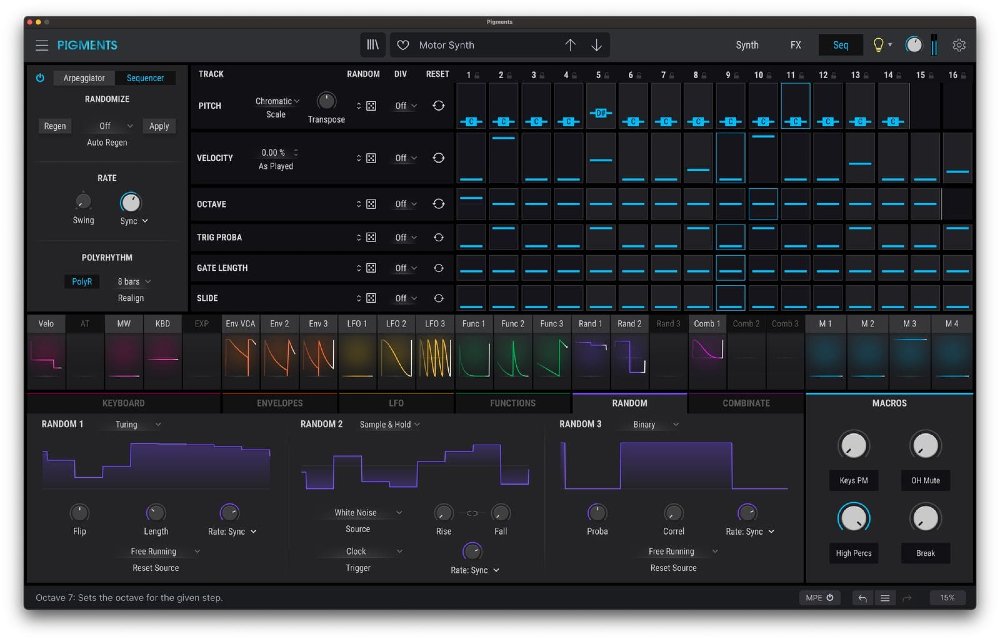Screen dimensions: 1000x641
Task: Open the preset library browser icon
Action: point(373,45)
